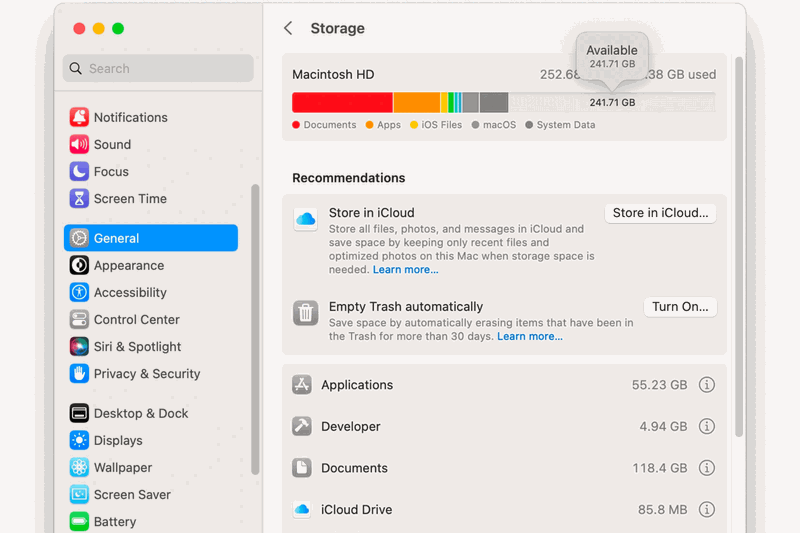Viewport: 800px width, 533px height.
Task: Click the General gear icon
Action: 79,238
